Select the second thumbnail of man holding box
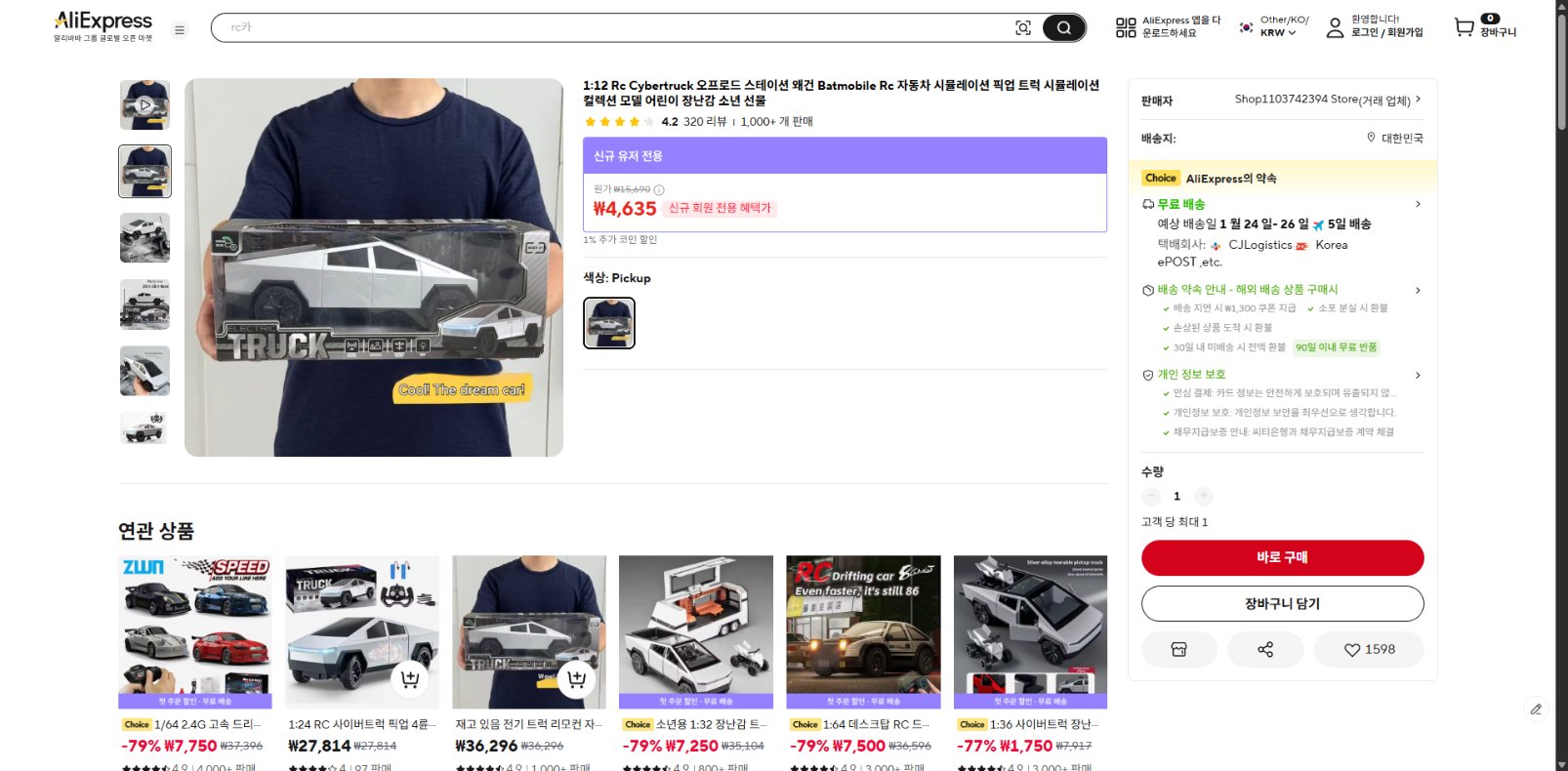Image resolution: width=1568 pixels, height=771 pixels. (x=144, y=171)
